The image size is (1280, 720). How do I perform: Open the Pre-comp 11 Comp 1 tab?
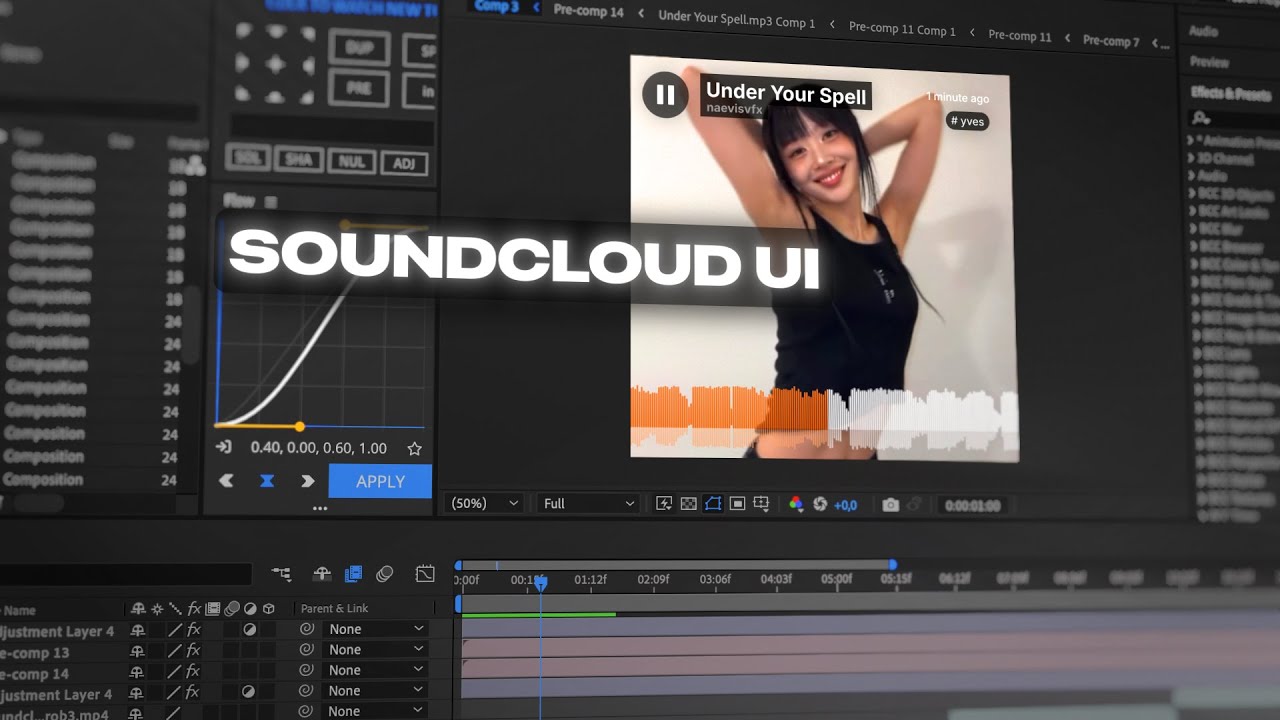(x=902, y=29)
